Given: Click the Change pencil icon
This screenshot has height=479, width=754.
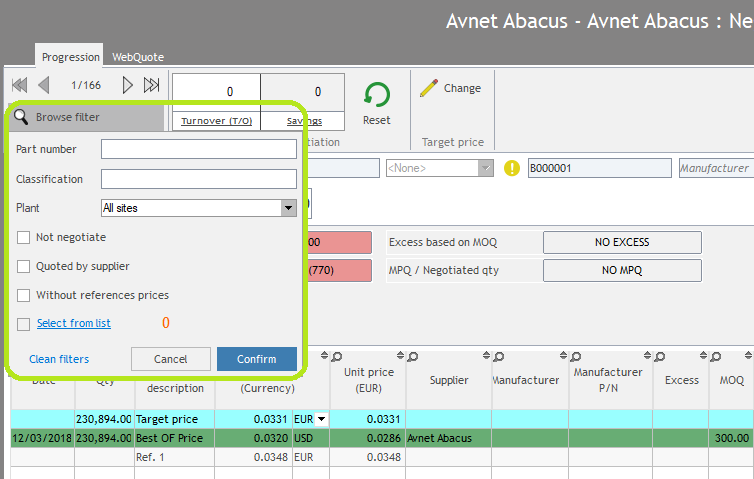Looking at the screenshot, I should click(429, 88).
